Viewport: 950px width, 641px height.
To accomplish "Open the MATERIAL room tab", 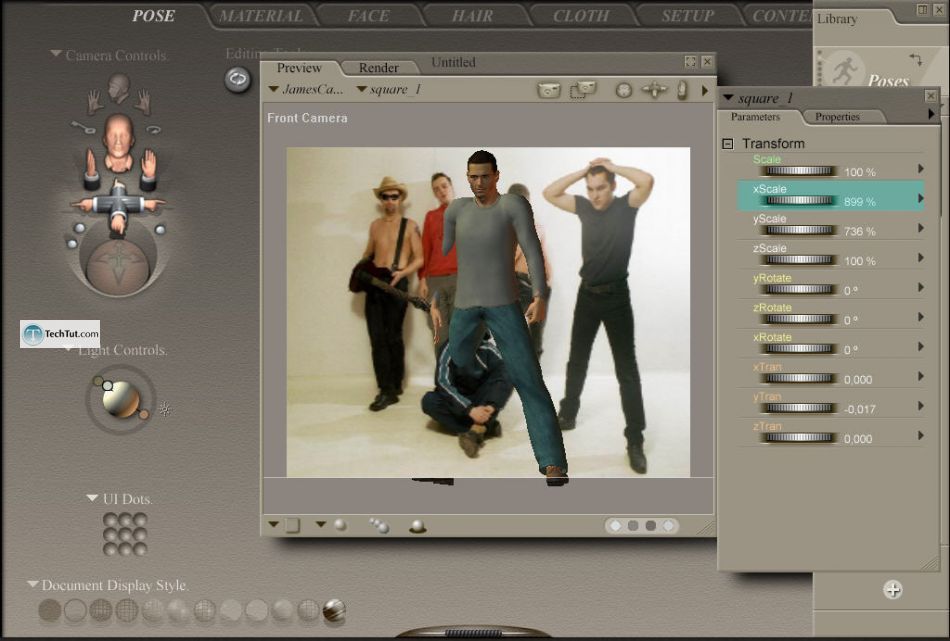I will 261,16.
